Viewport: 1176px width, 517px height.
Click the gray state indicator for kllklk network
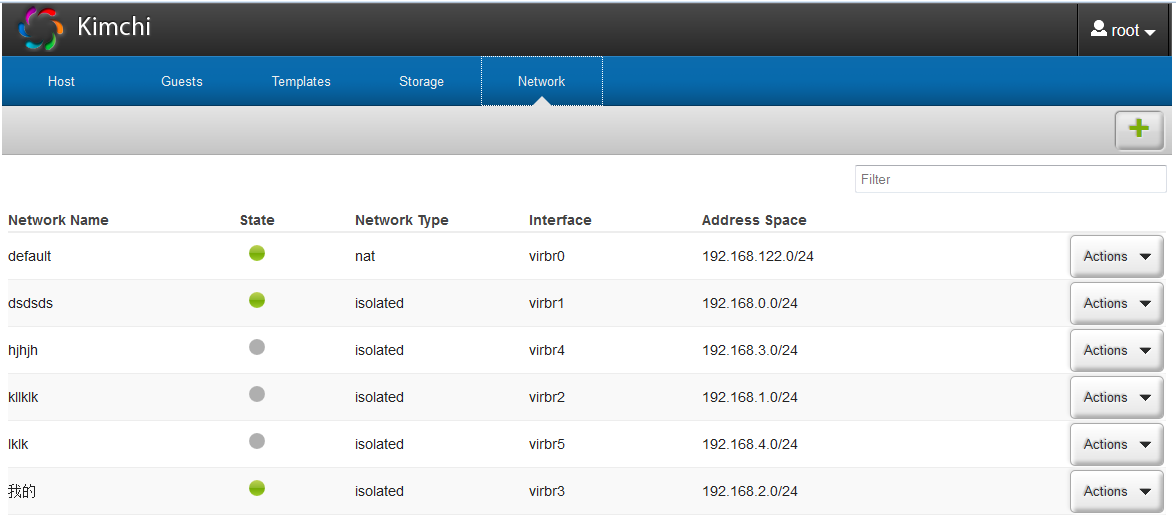pyautogui.click(x=257, y=394)
